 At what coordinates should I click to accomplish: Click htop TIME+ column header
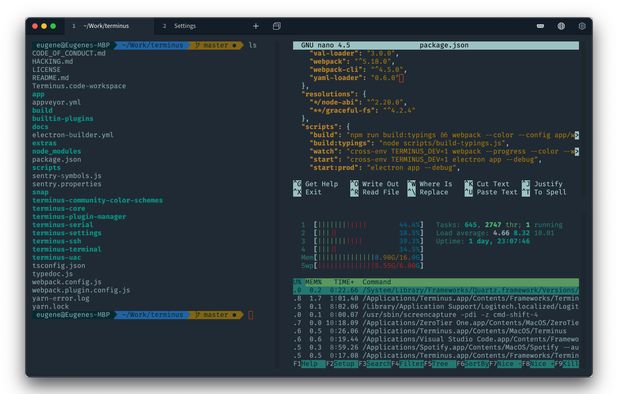click(x=344, y=282)
